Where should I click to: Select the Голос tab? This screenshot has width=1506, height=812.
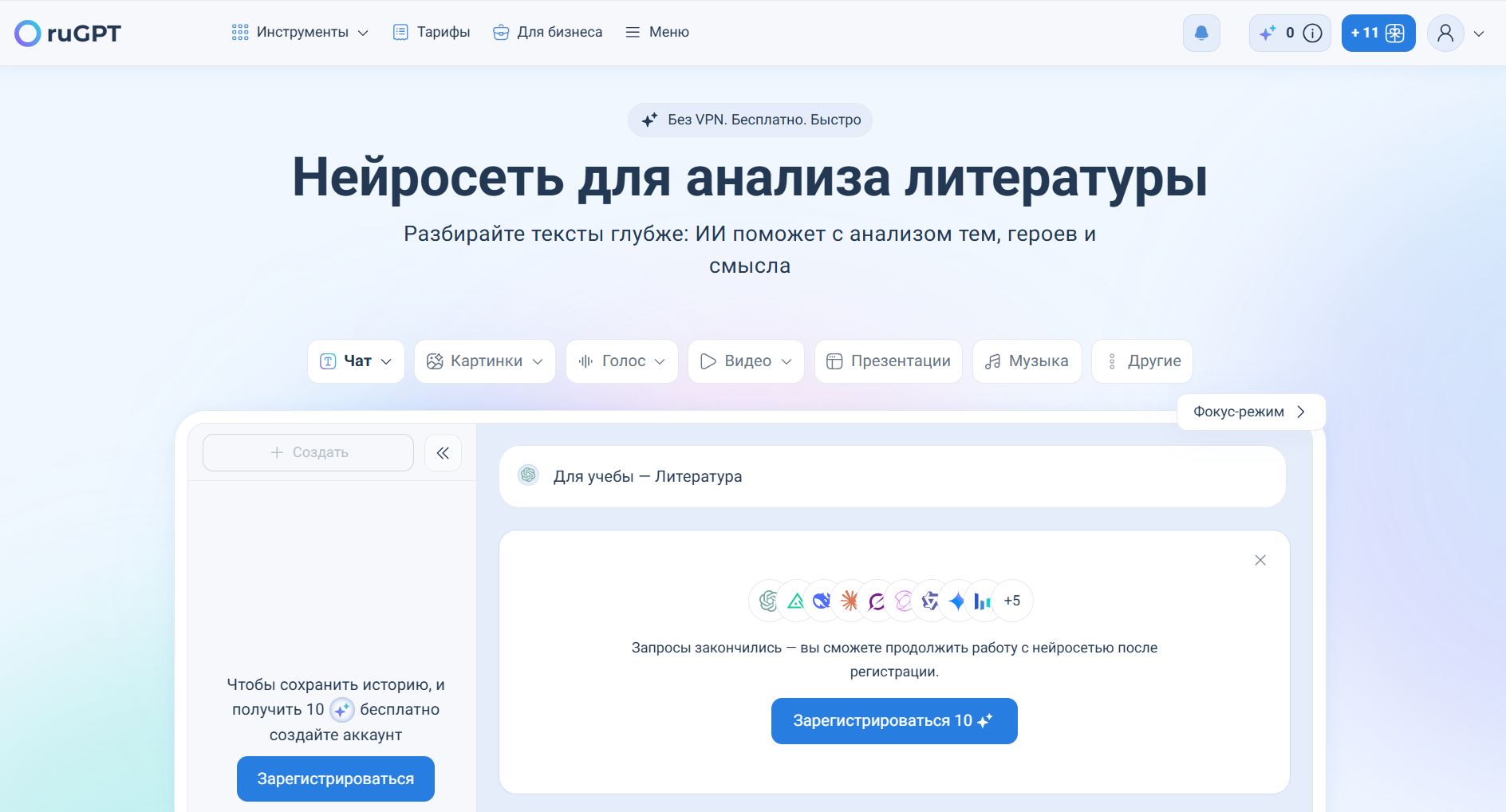(622, 361)
